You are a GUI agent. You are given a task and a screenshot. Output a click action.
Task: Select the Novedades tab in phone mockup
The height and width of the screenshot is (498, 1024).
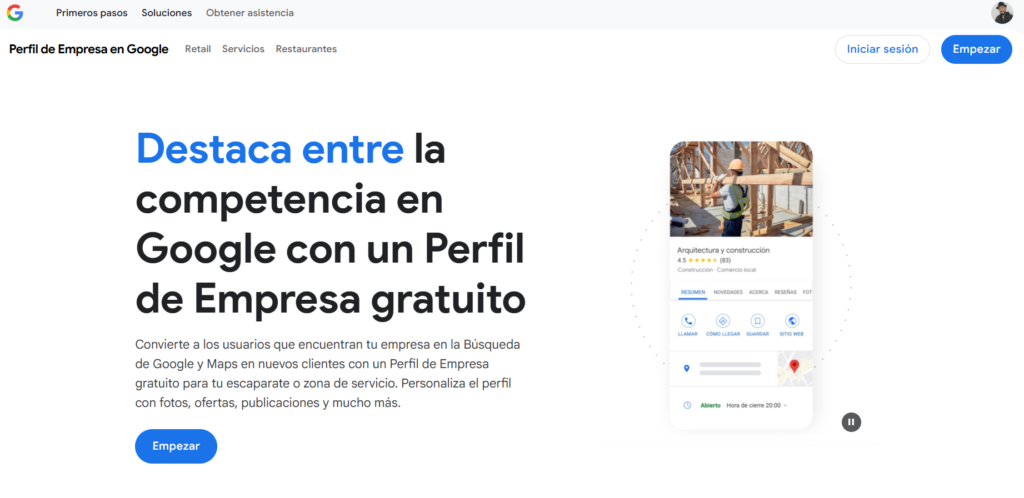coord(728,292)
